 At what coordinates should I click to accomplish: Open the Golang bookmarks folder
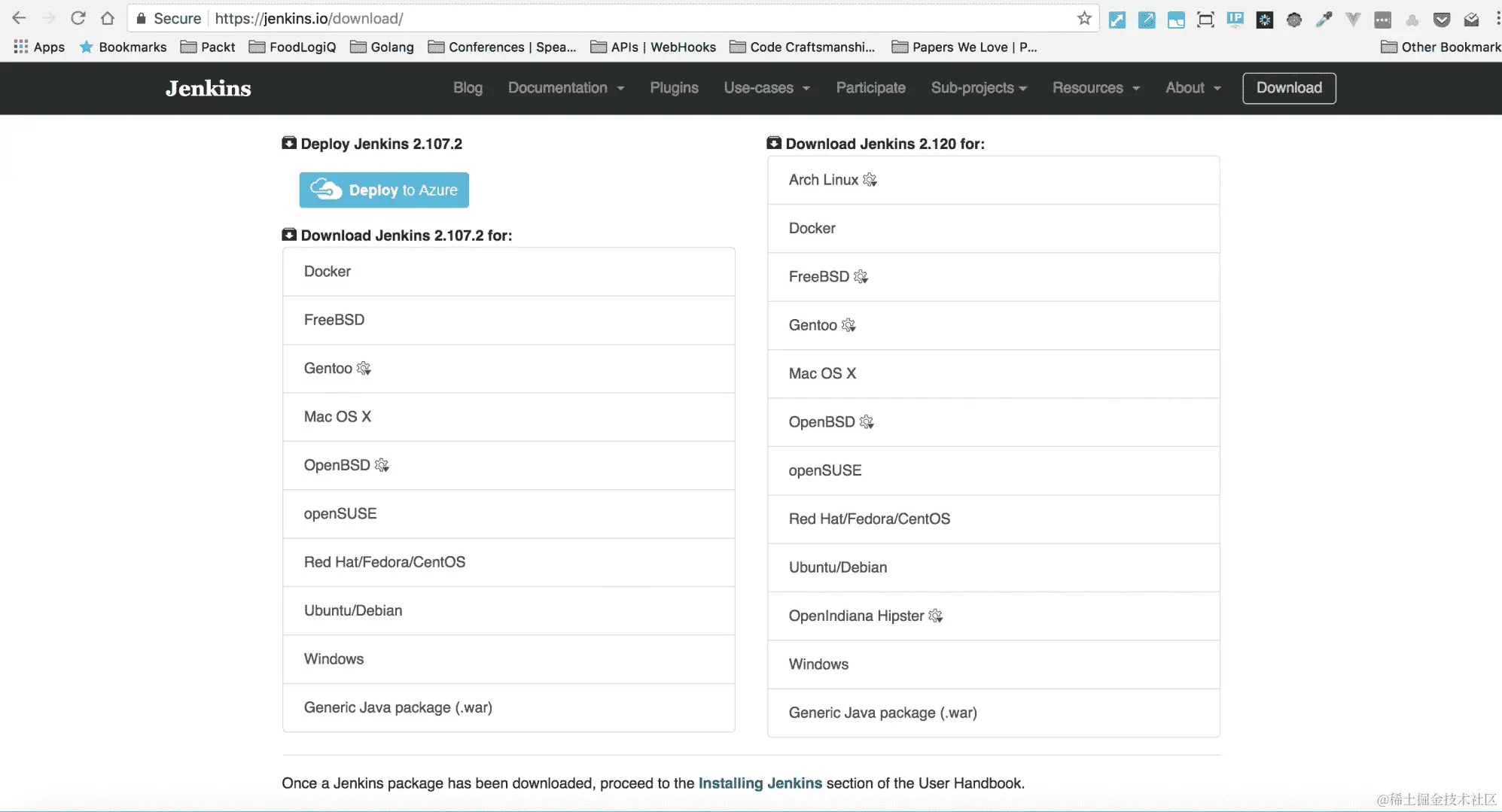[x=382, y=47]
